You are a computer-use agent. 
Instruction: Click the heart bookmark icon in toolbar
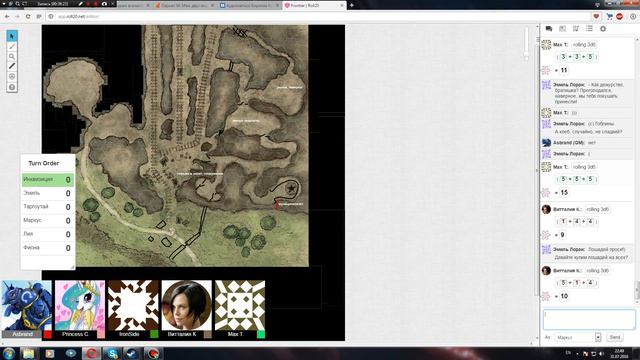pos(596,16)
